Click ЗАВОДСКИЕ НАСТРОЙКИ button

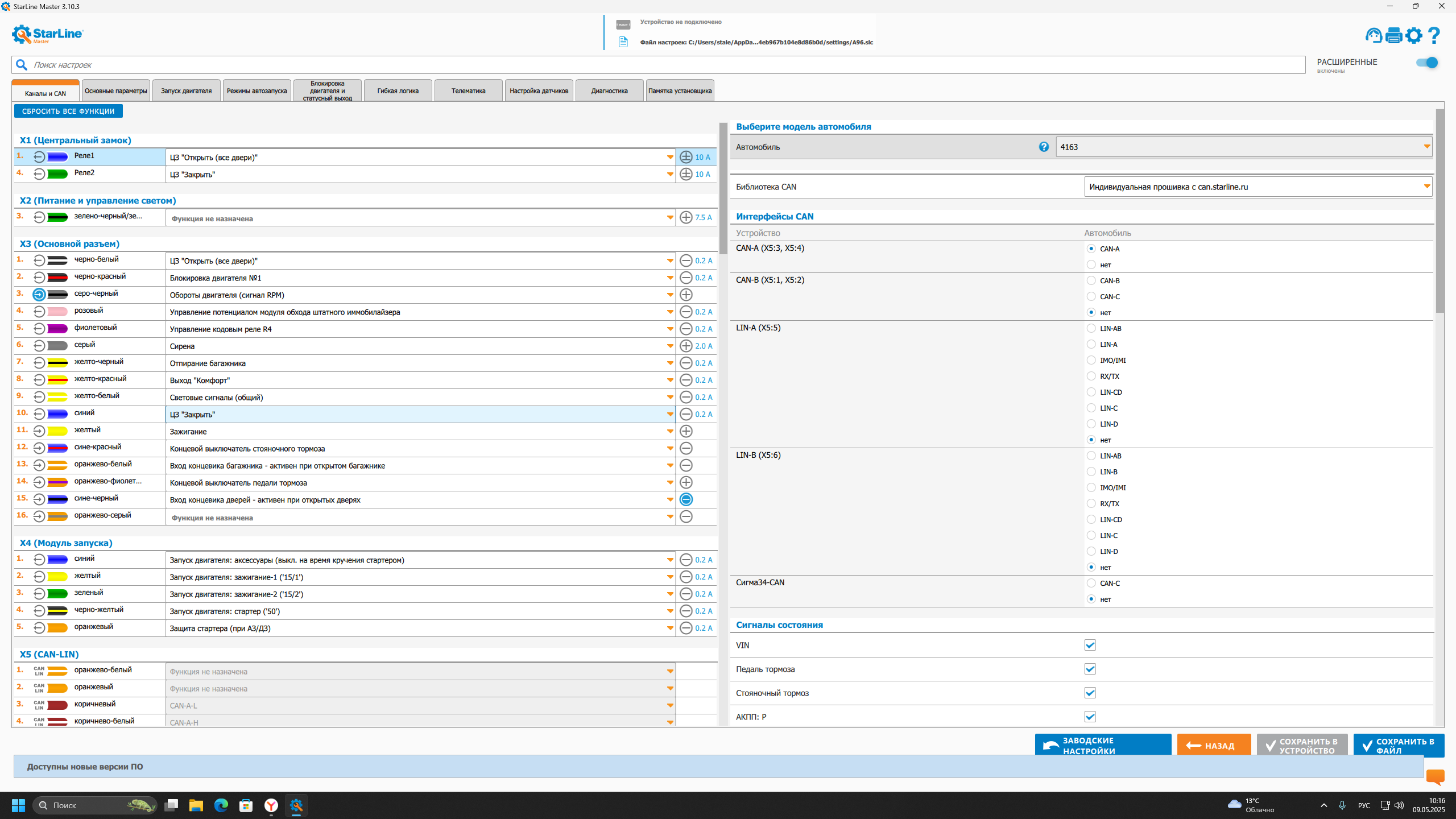pos(1103,746)
